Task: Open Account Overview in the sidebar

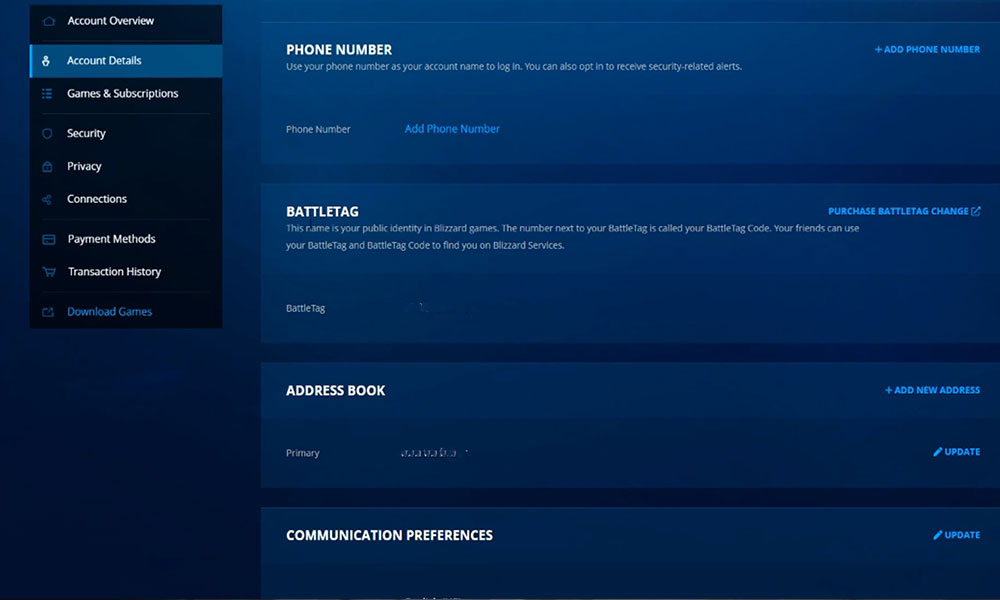Action: [x=126, y=21]
